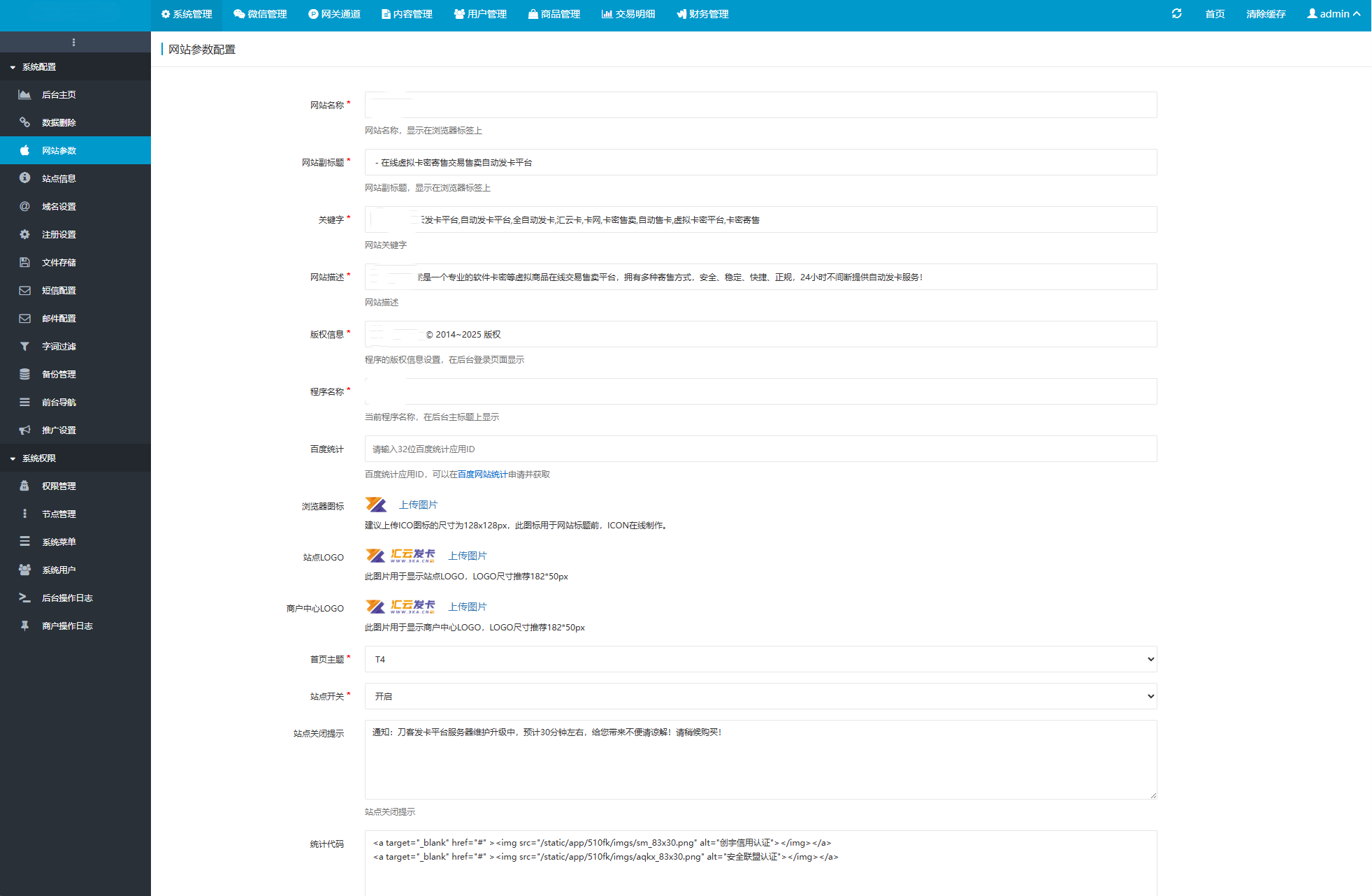Click the database icon beside 备份管理
This screenshot has width=1372, height=896.
tap(24, 375)
